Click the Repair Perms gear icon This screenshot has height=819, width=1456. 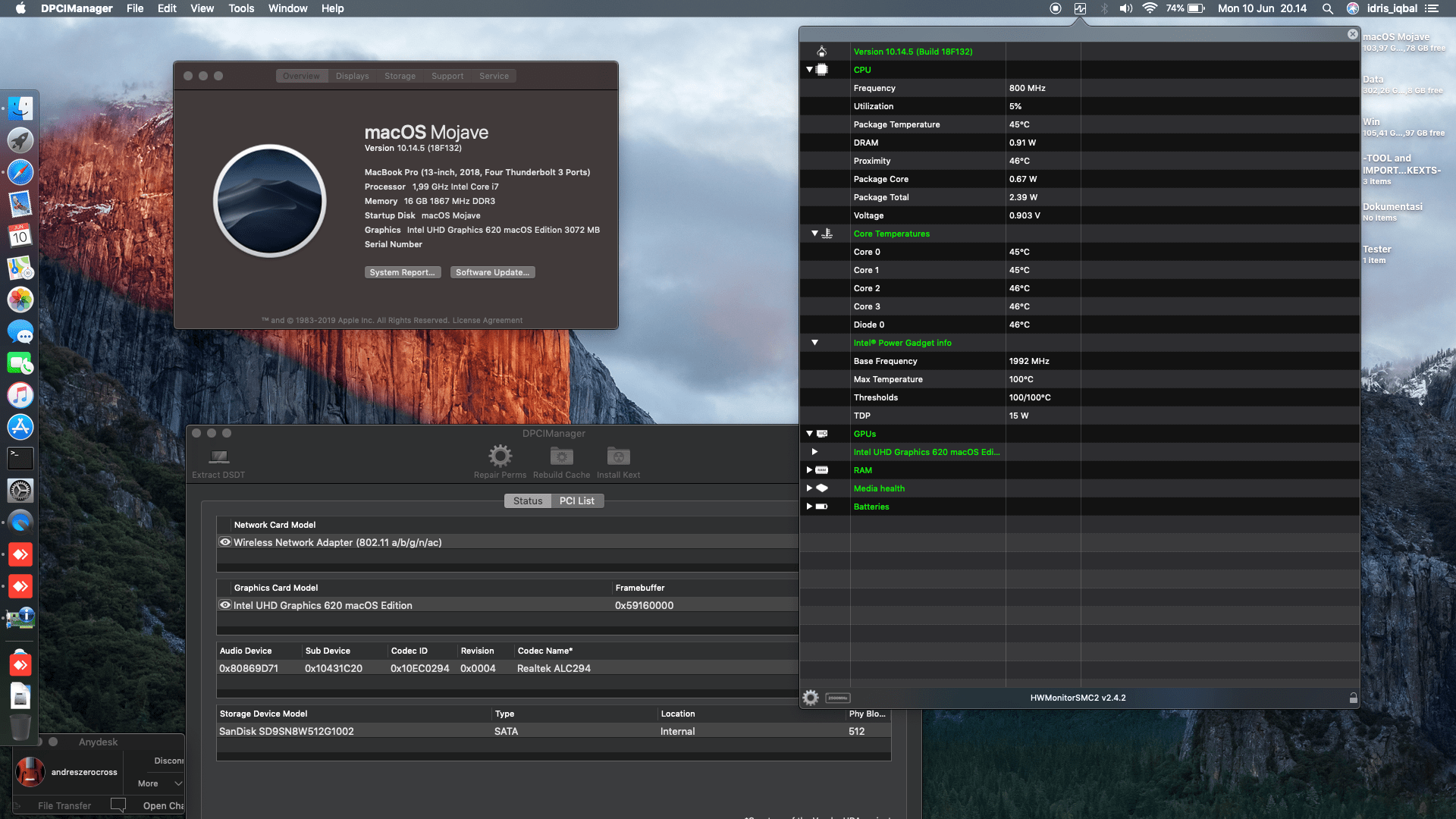point(499,455)
